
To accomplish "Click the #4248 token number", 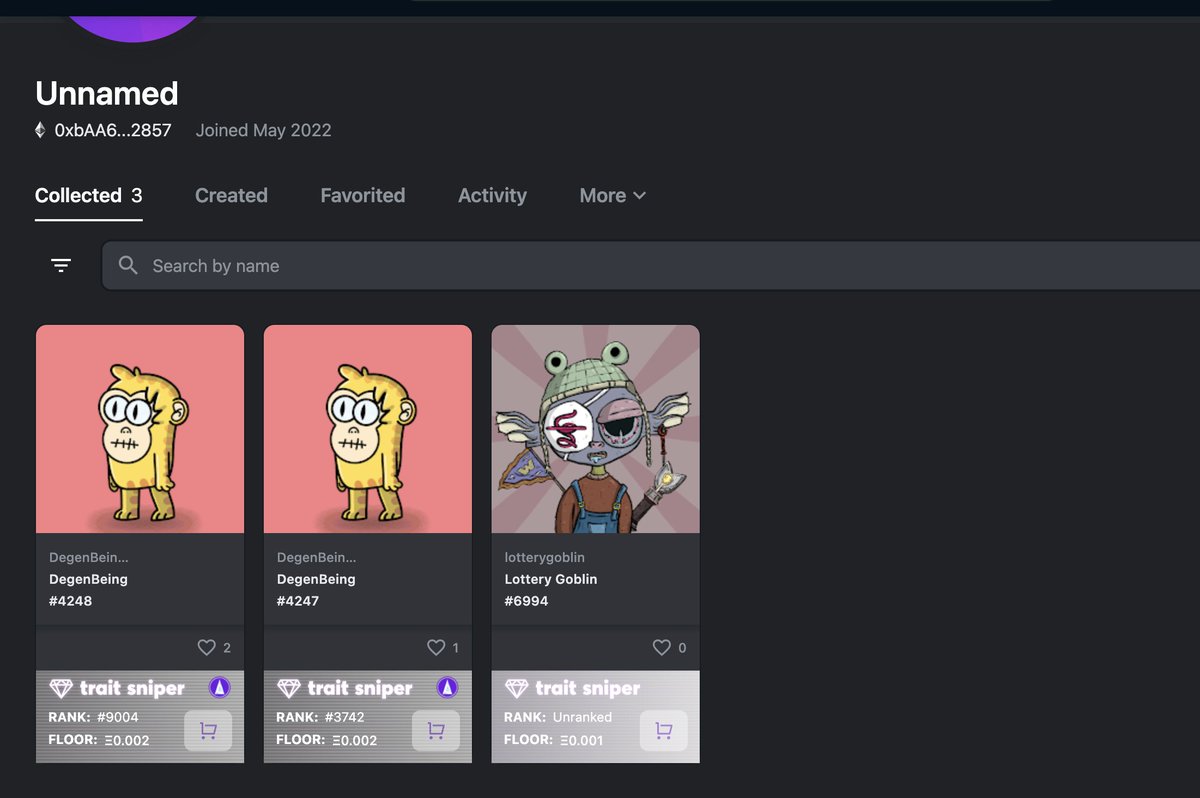I will [71, 601].
